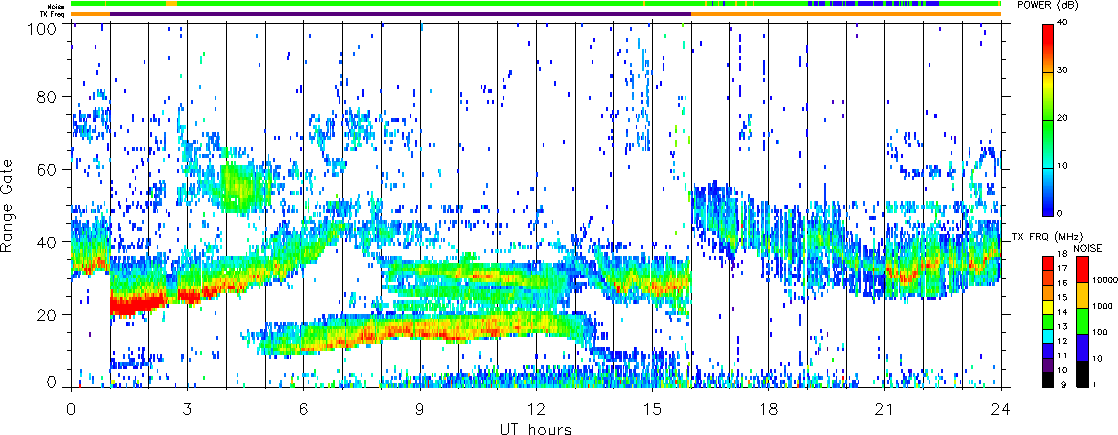The image size is (1118, 435).
Task: Click the '18' tick on the UT hours axis
Action: 769,409
